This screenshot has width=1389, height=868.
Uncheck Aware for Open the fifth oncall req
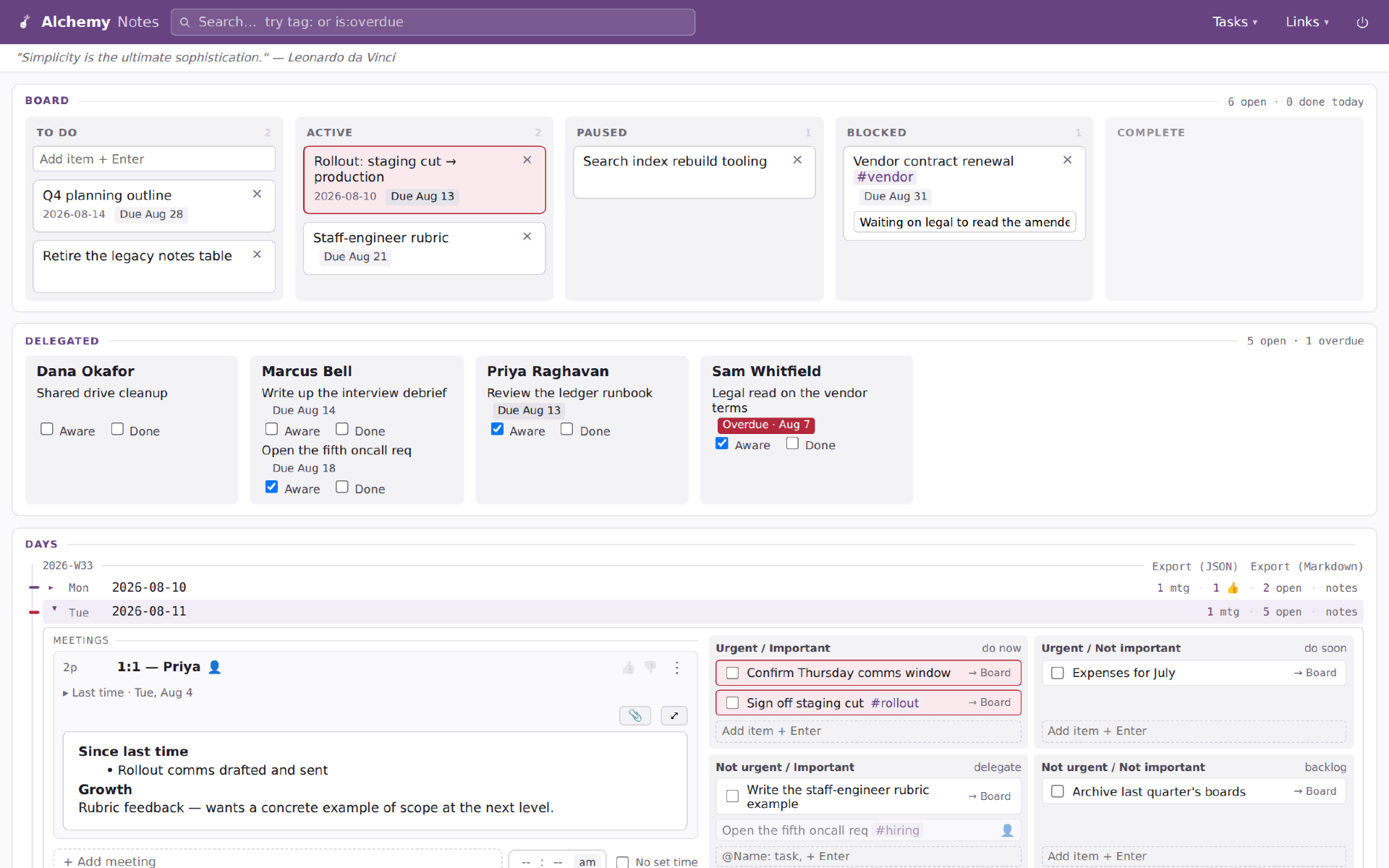pos(272,487)
